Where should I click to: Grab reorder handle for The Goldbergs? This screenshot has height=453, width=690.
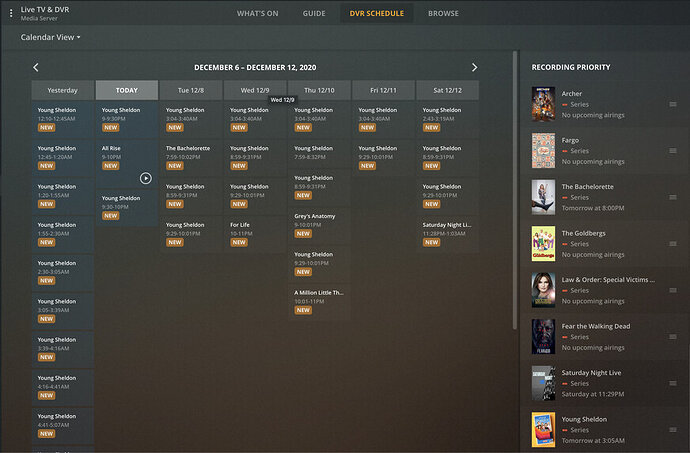673,244
